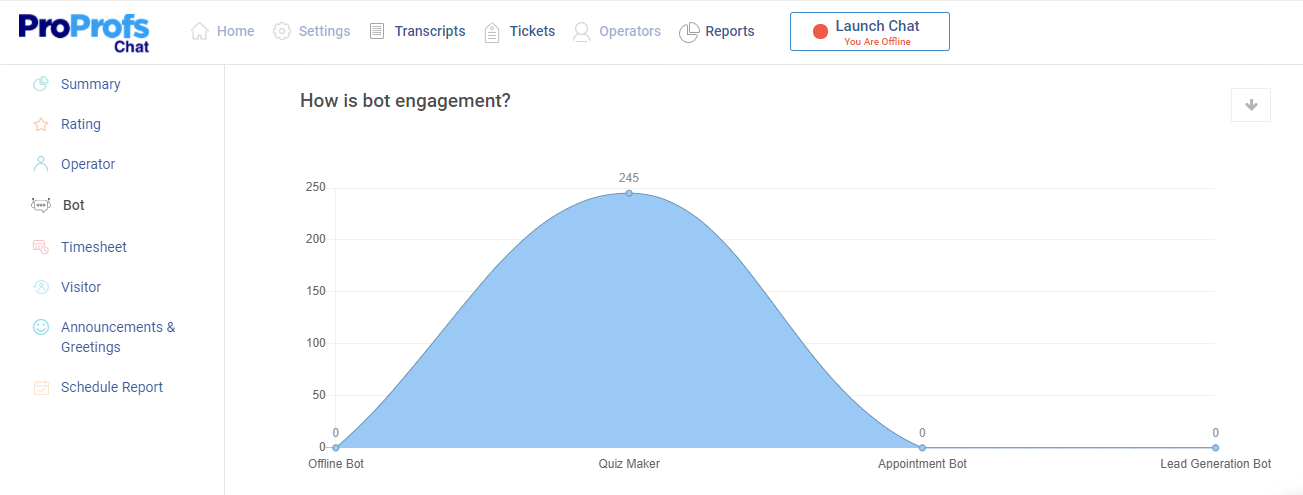Click the Quiz Maker 245 data point
The image size is (1303, 495).
(629, 193)
